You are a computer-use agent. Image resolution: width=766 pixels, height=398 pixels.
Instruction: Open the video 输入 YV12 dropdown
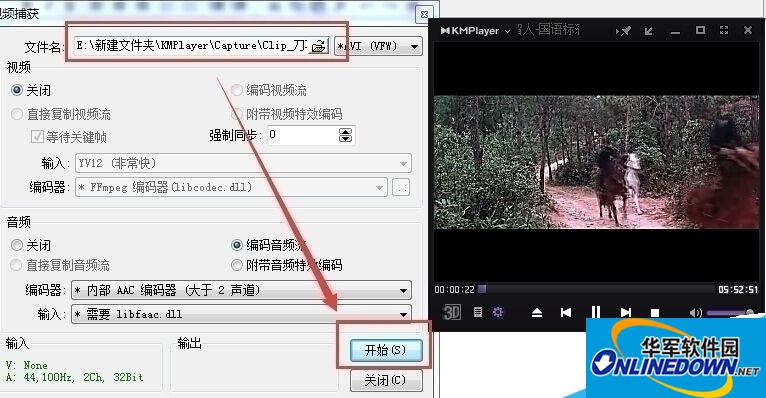point(243,163)
